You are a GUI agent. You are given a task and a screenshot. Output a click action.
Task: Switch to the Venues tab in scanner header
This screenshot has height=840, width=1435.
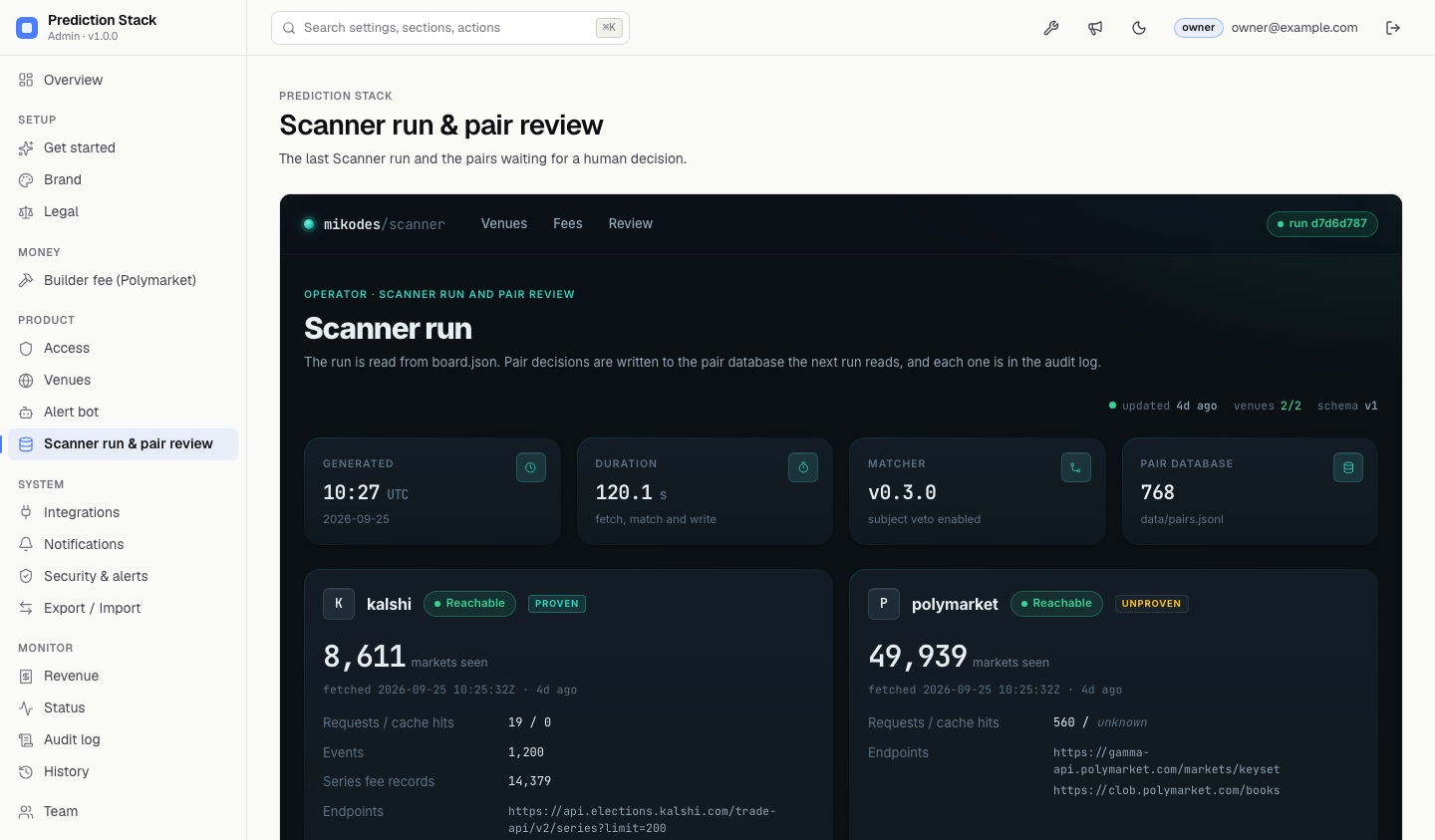pyautogui.click(x=504, y=223)
